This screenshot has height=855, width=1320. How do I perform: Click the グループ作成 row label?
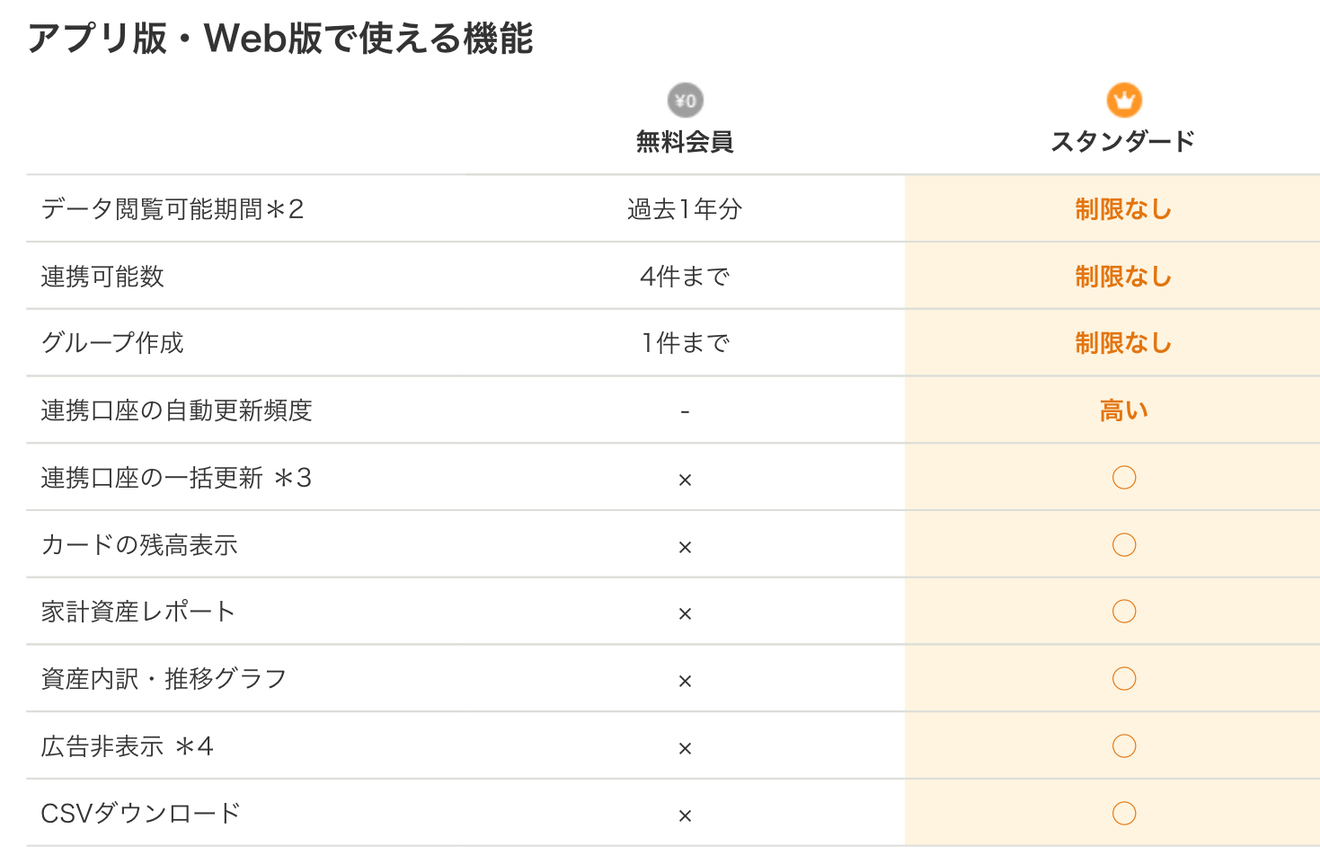[x=112, y=344]
